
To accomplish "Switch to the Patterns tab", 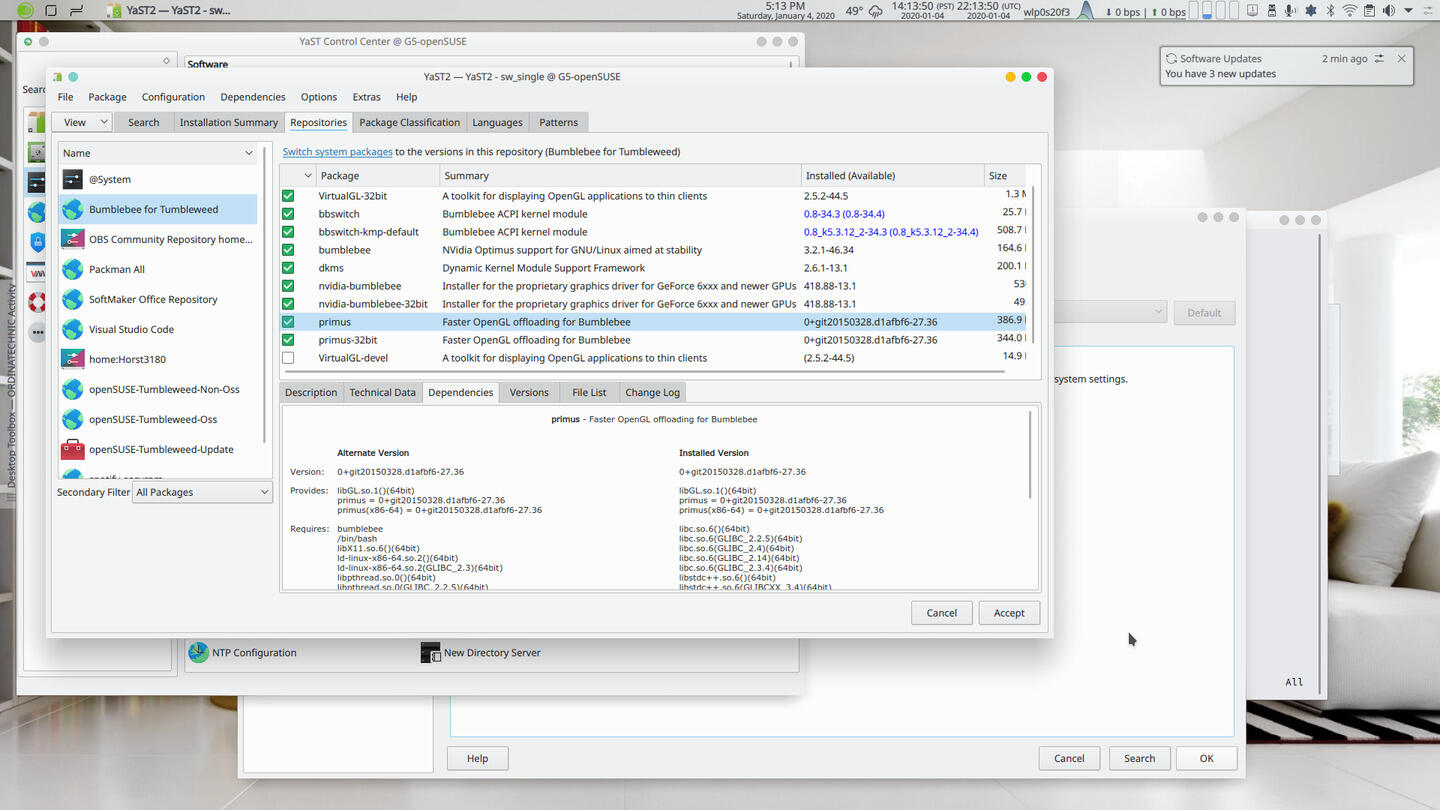I will pyautogui.click(x=558, y=122).
